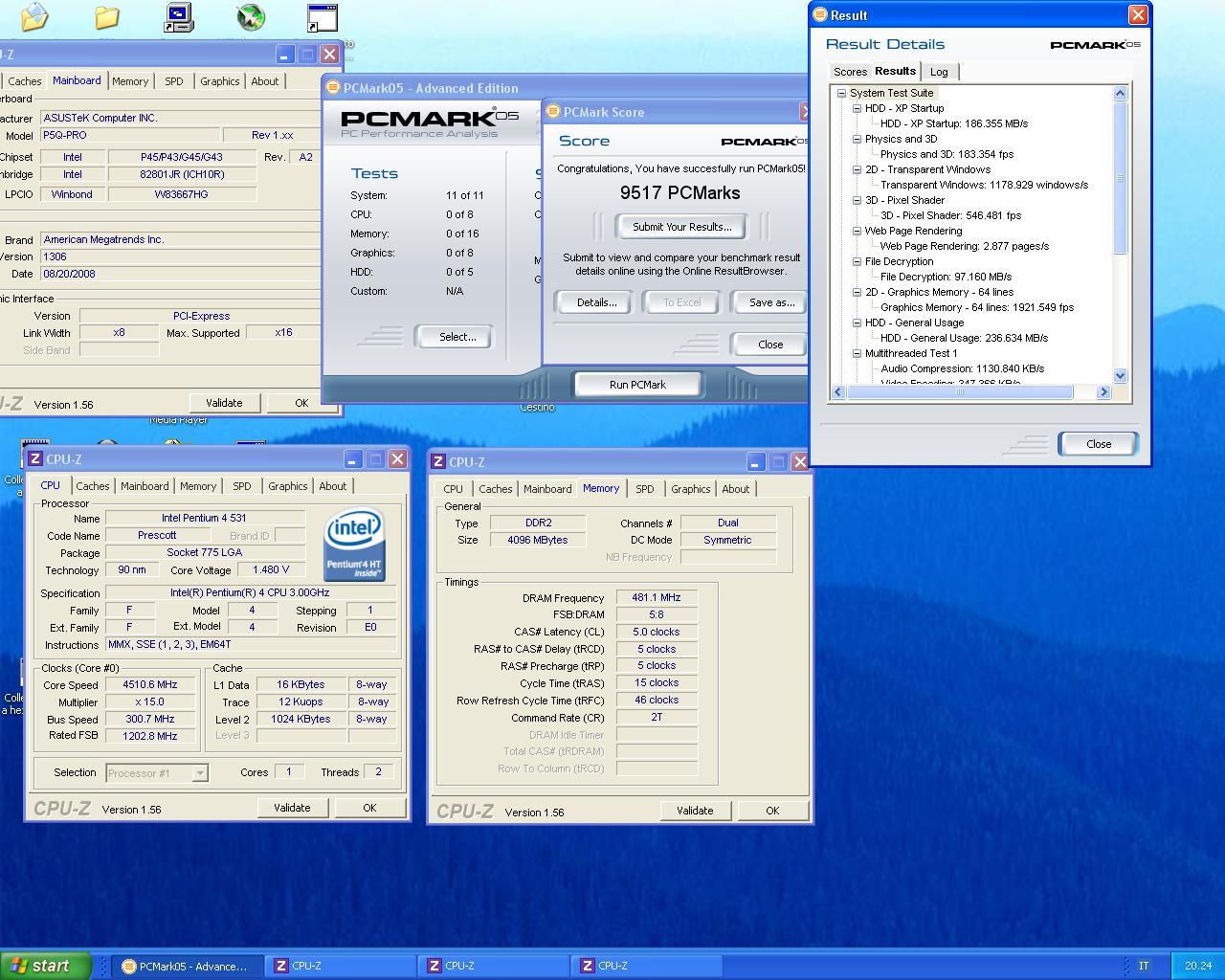Open the green globe jet desktop icon
Screen dimensions: 1225x980
[251, 17]
